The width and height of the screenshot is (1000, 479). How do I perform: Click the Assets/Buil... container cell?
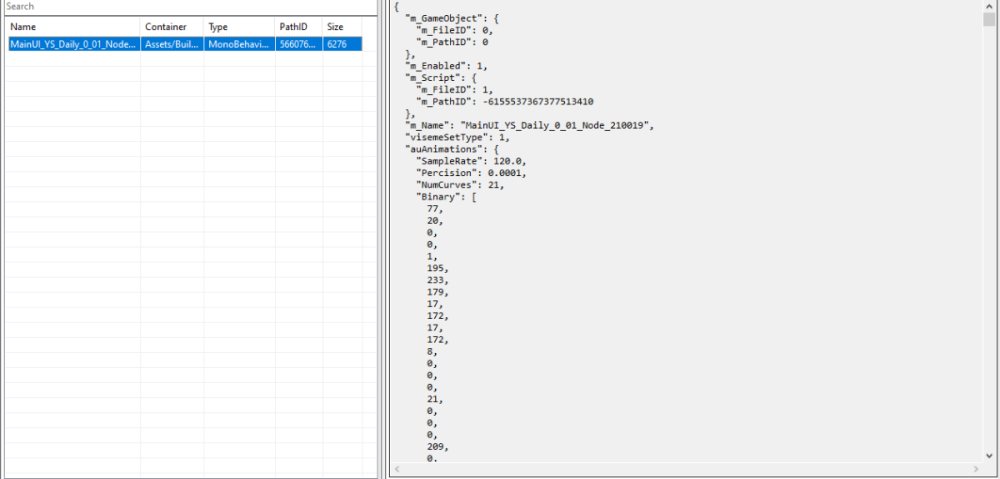171,44
